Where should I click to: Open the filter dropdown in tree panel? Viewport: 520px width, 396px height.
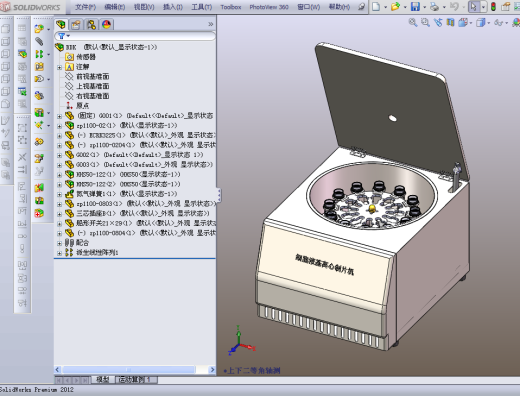(64, 36)
